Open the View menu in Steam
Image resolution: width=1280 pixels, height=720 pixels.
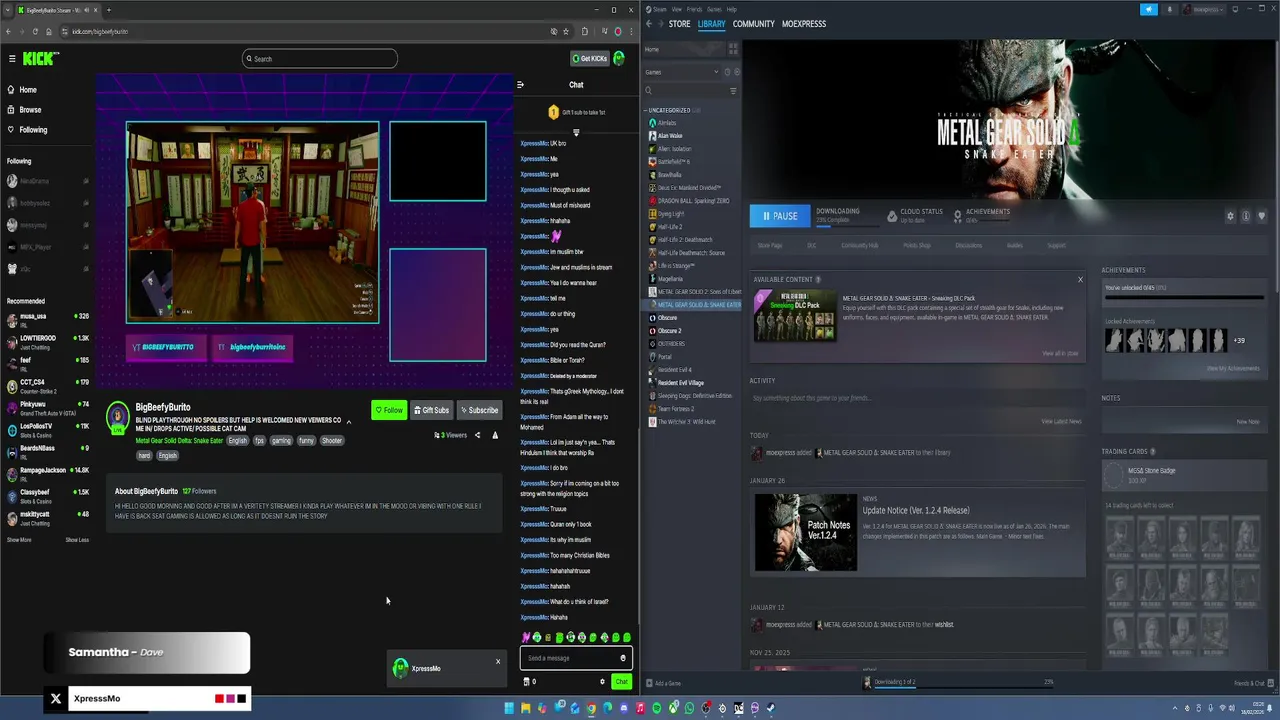click(677, 9)
